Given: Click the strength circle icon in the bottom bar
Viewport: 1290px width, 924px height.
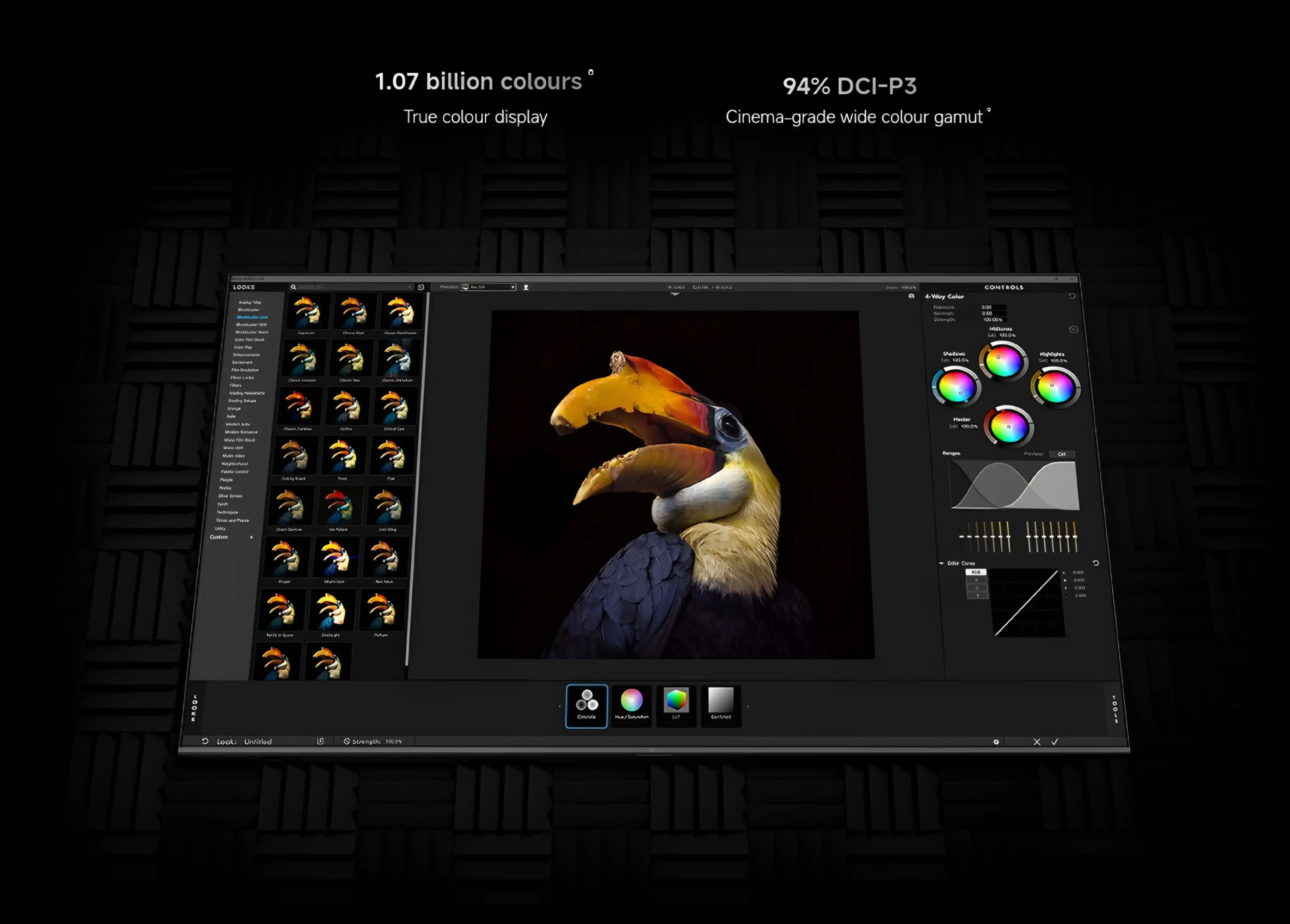Looking at the screenshot, I should (x=346, y=741).
